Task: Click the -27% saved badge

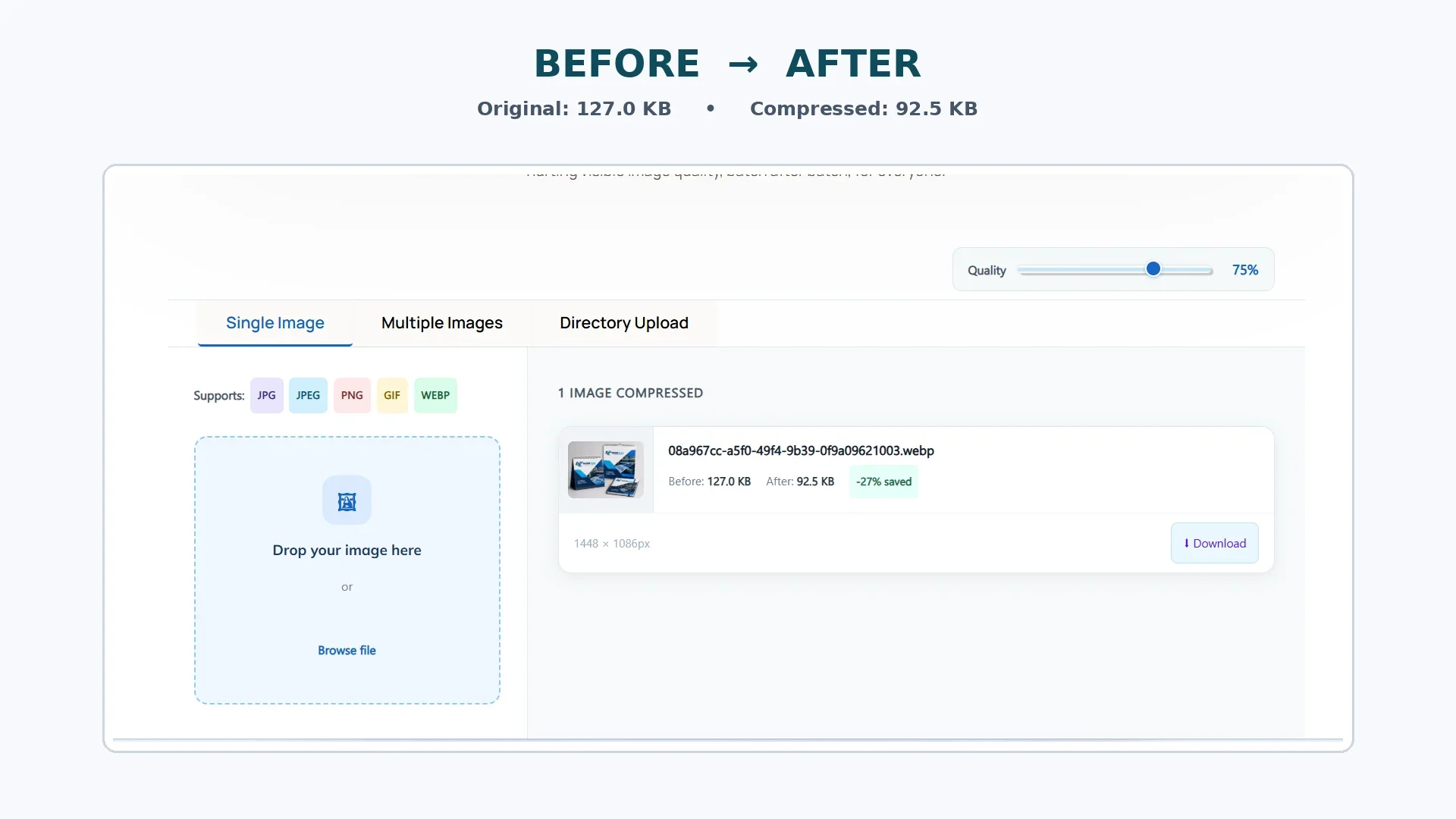Action: click(x=883, y=482)
